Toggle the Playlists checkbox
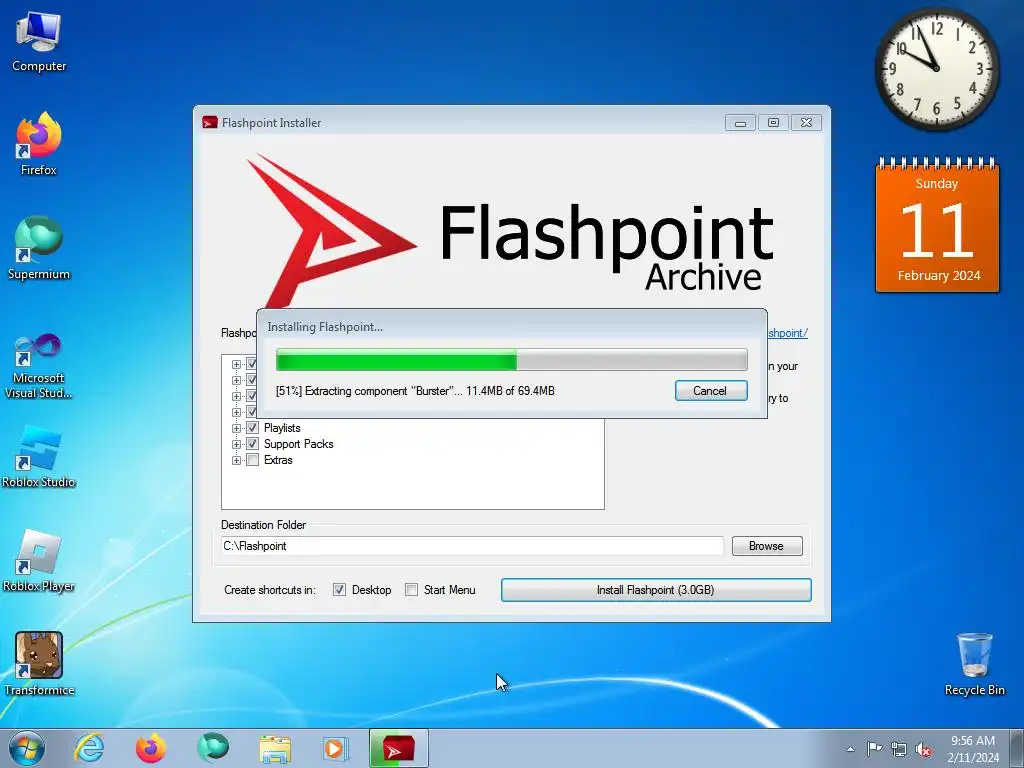The image size is (1024, 768). 252,428
